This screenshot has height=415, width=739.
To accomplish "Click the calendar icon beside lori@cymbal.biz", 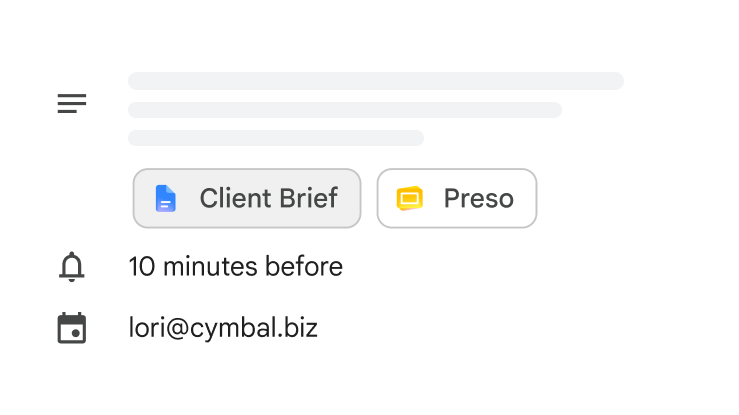I will click(72, 328).
